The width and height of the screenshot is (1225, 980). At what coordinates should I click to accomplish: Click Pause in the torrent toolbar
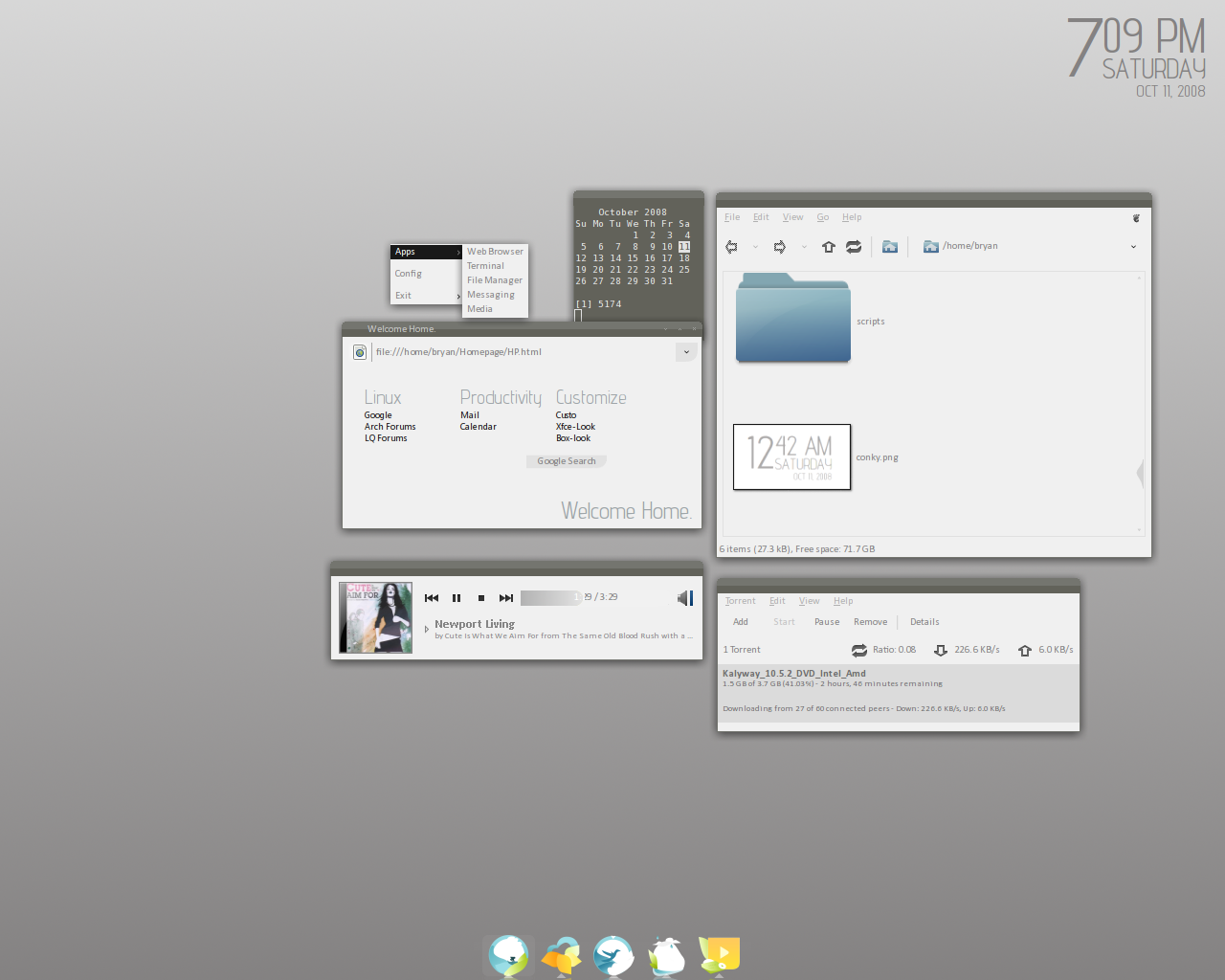pyautogui.click(x=827, y=622)
